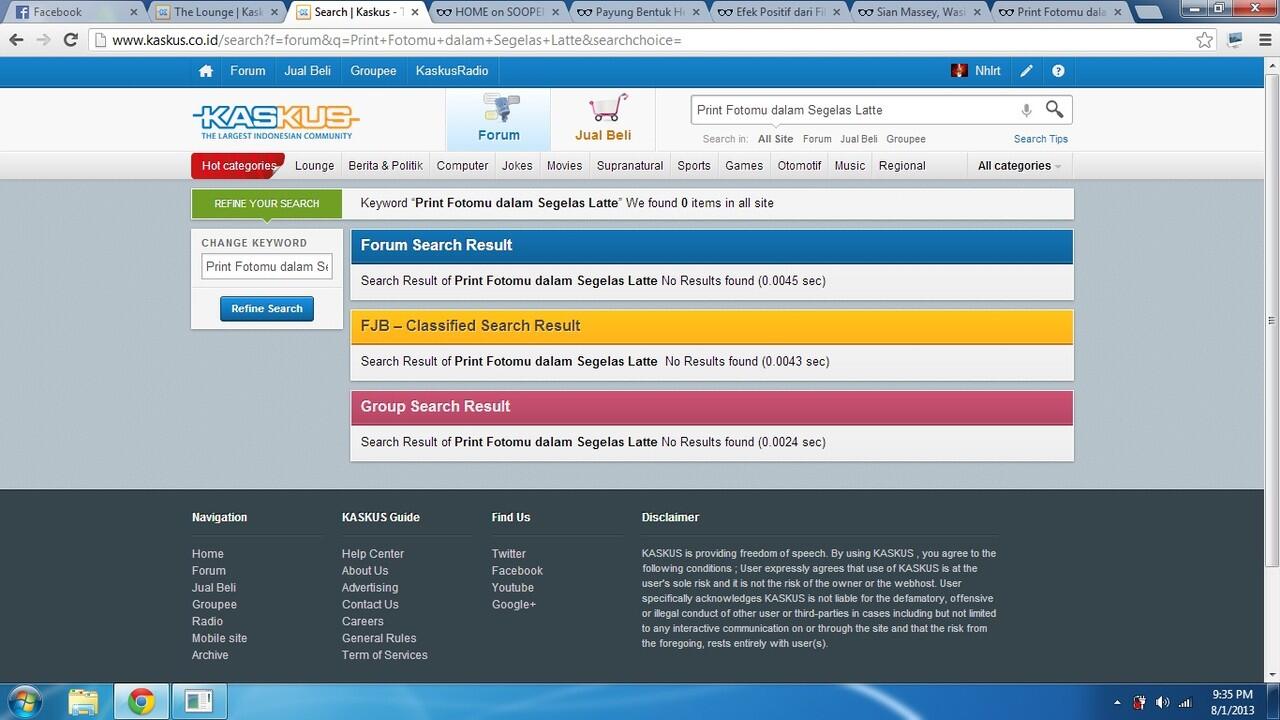Set search scope to All Site
This screenshot has width=1280, height=720.
pos(775,139)
